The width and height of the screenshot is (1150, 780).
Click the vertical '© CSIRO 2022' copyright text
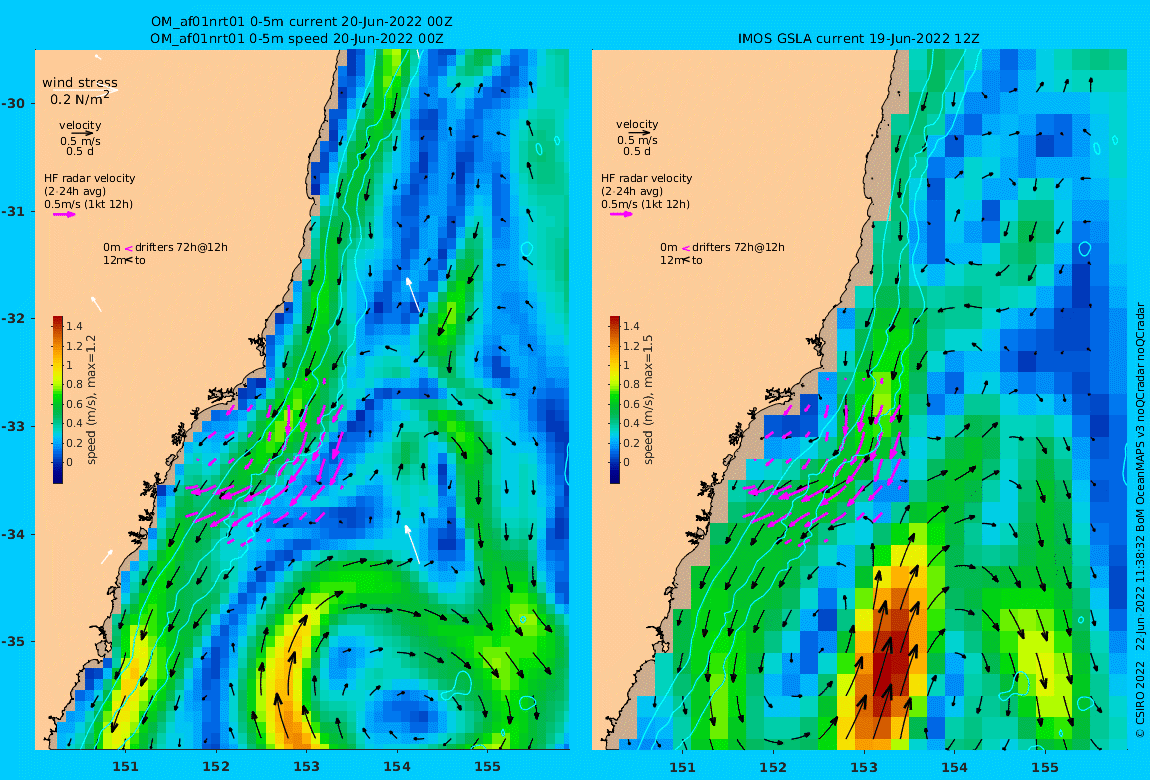tap(1140, 700)
